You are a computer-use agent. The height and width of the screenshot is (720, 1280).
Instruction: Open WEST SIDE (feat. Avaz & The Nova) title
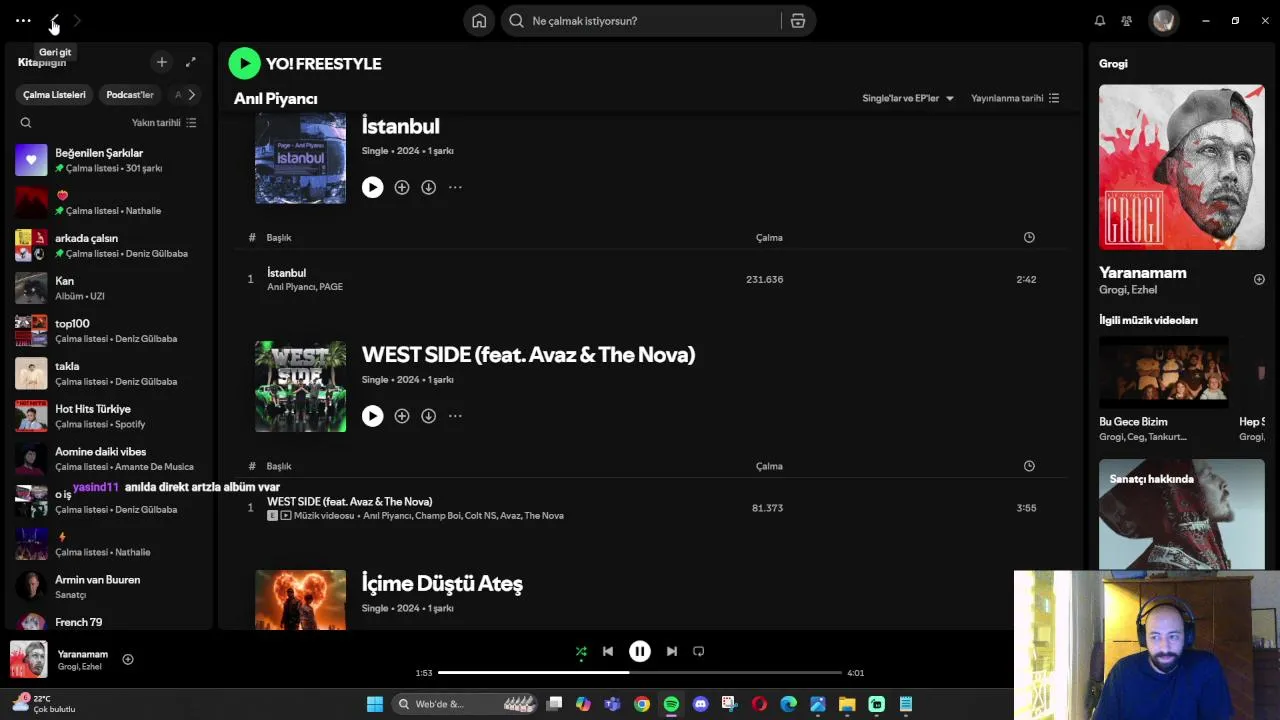[528, 355]
